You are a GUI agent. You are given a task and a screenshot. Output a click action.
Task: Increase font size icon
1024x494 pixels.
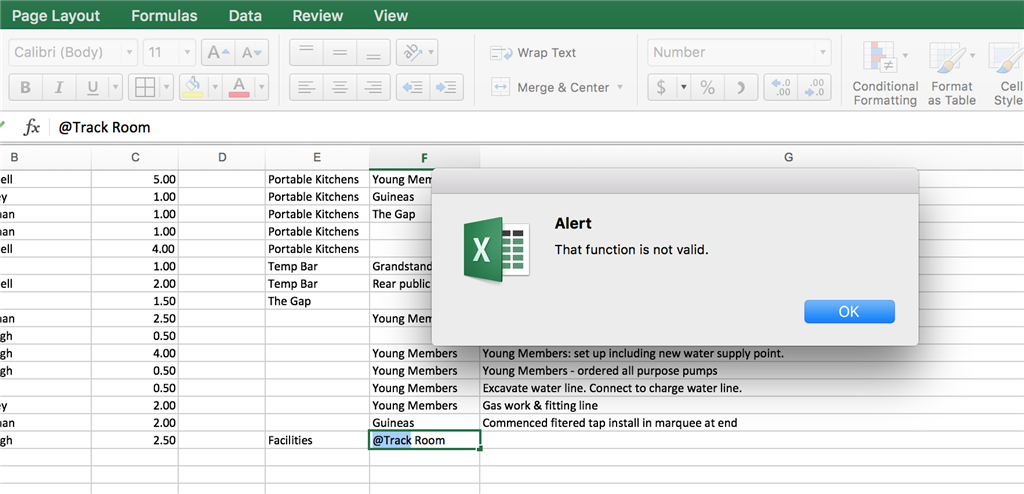[x=218, y=52]
